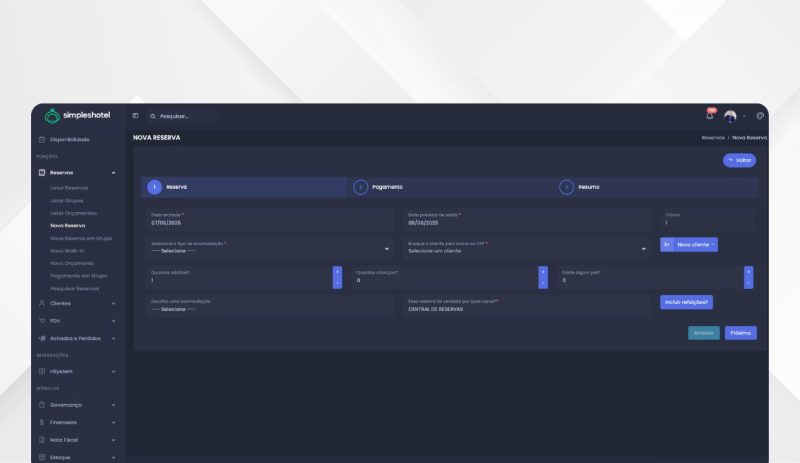Click the simpleshotel logo icon
The height and width of the screenshot is (463, 800).
tap(52, 116)
